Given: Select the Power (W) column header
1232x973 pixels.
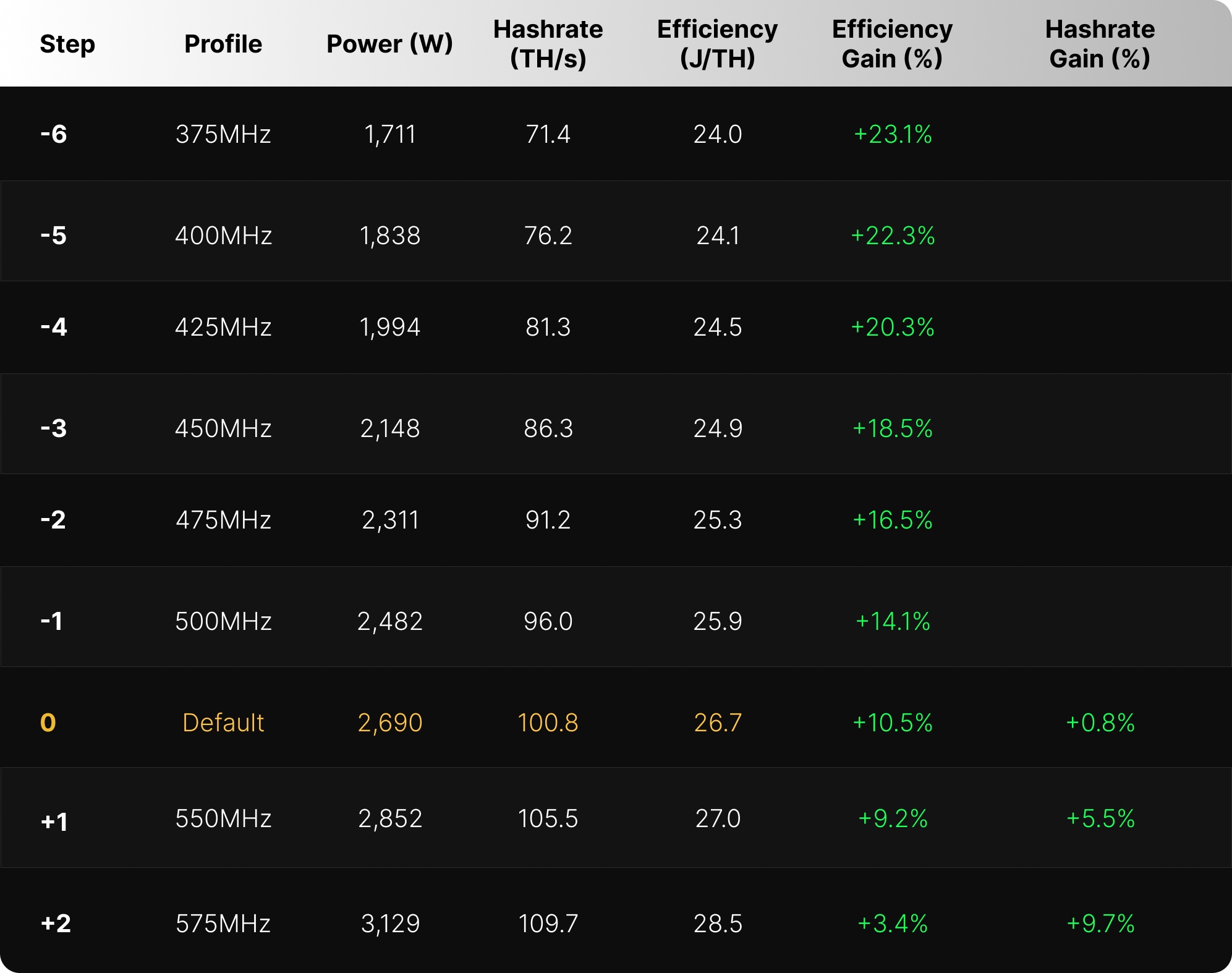Looking at the screenshot, I should 389,44.
